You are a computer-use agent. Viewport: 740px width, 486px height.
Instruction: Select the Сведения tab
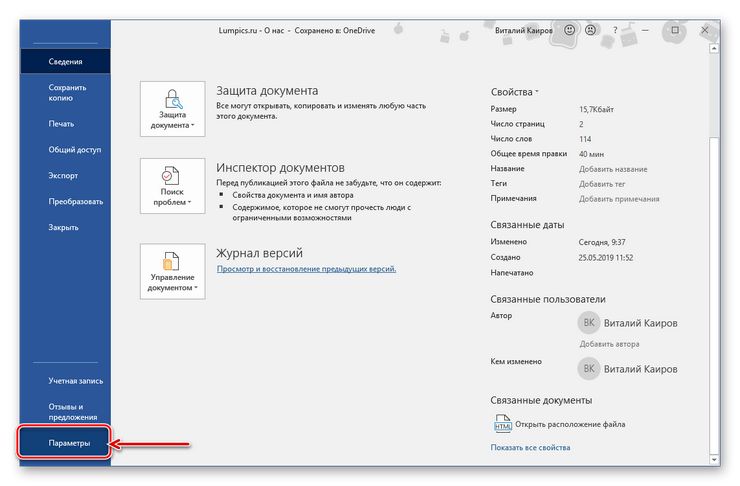(x=65, y=61)
